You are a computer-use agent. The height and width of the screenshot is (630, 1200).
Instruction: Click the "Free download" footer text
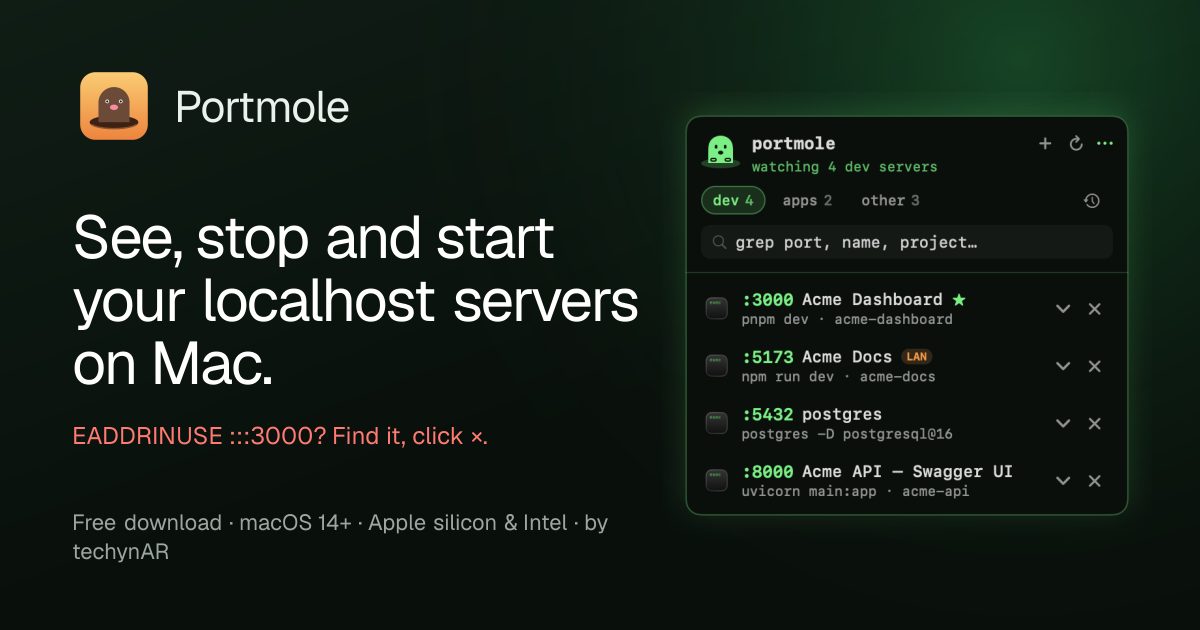point(147,522)
